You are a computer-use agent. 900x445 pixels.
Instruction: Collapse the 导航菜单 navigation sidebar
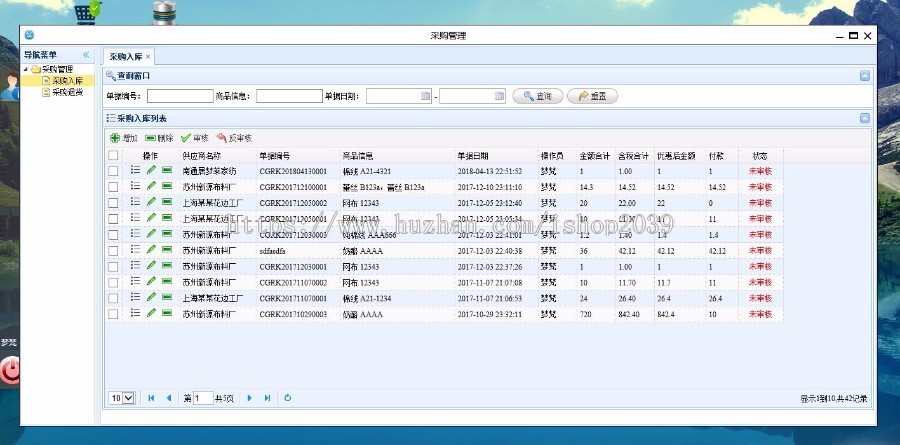point(86,55)
